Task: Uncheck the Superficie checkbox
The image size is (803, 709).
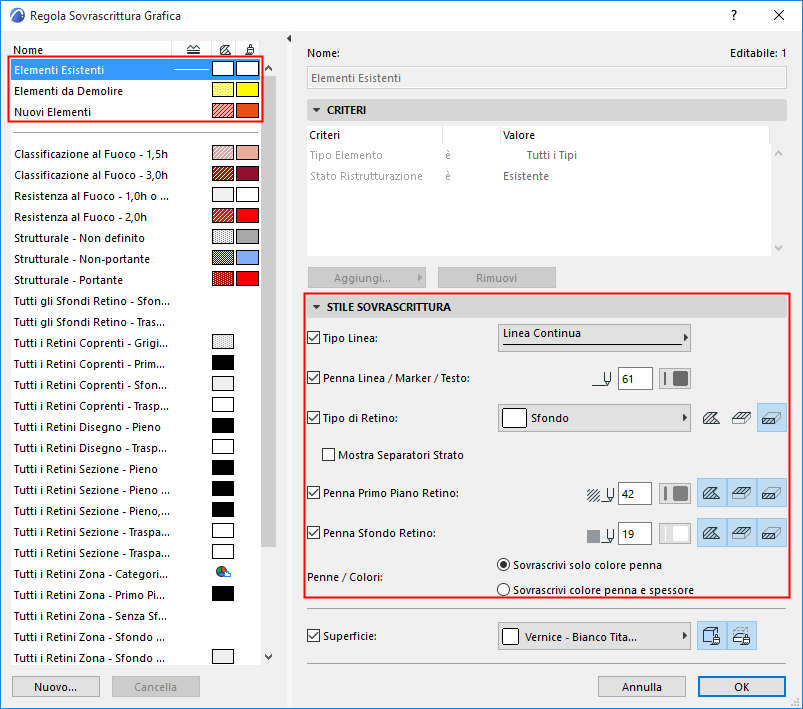Action: [x=313, y=636]
